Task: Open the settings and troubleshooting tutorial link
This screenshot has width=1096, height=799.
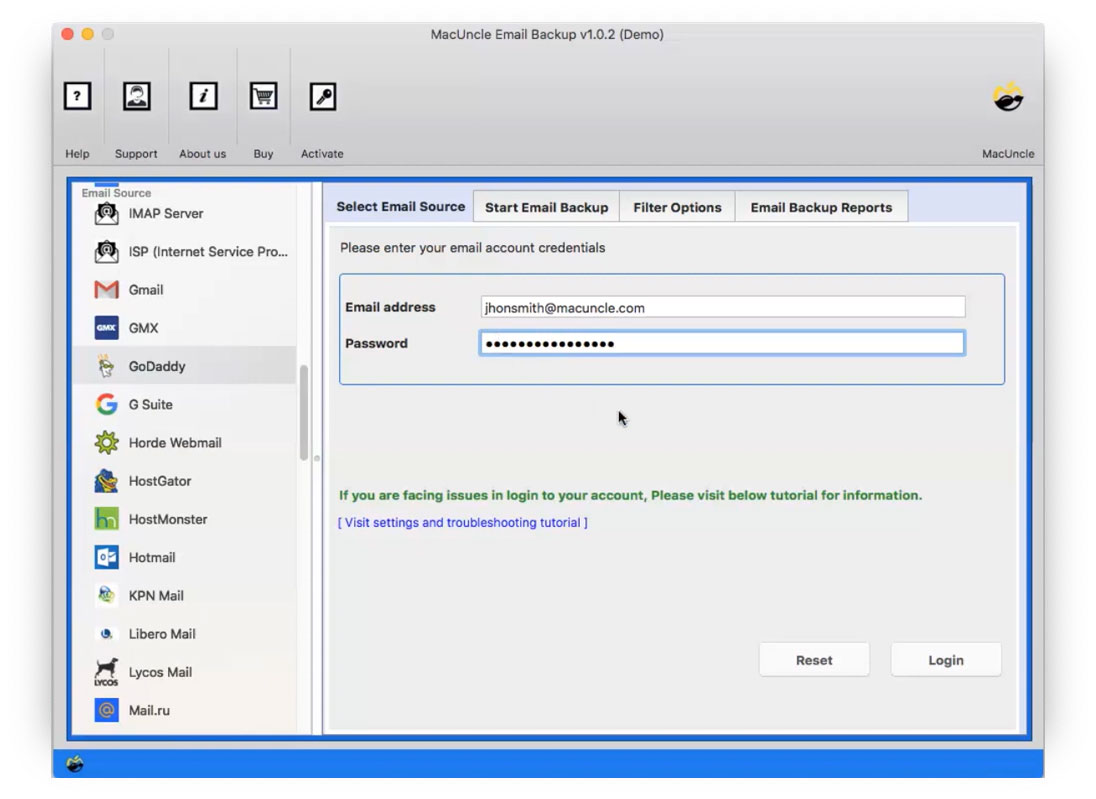Action: tap(463, 523)
